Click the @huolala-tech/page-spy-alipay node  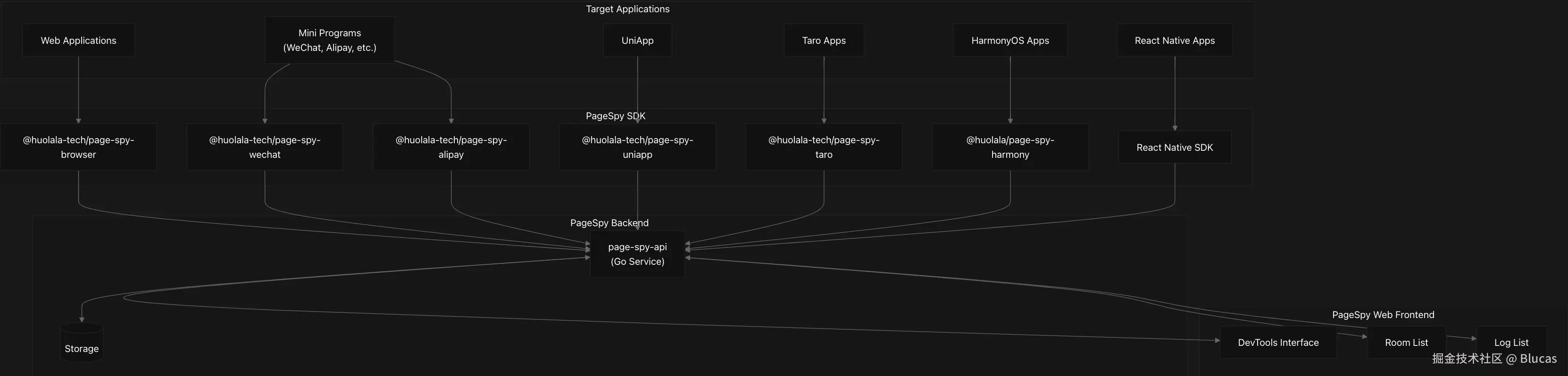pyautogui.click(x=451, y=147)
